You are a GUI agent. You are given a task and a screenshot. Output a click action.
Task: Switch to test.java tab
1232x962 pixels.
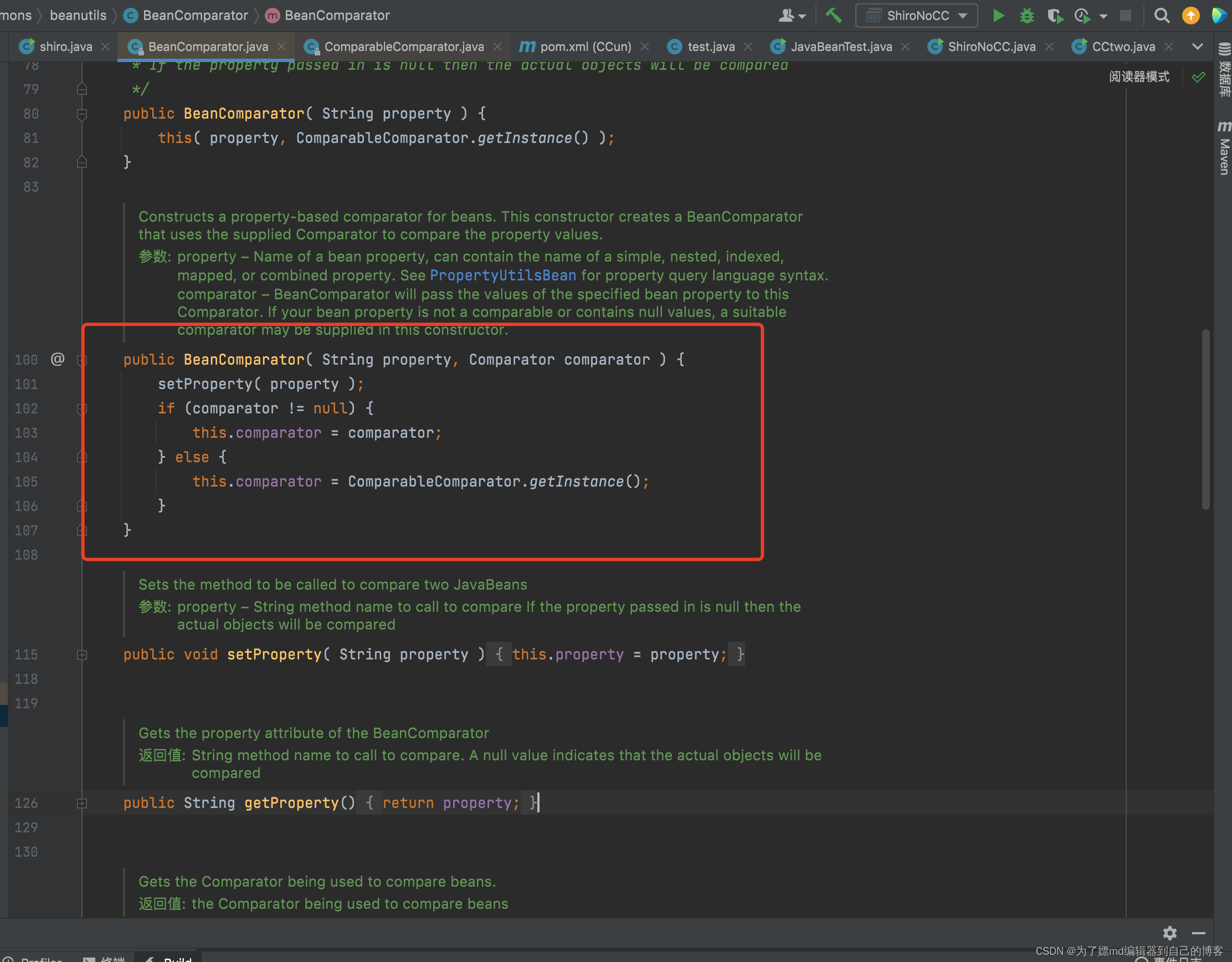tap(702, 47)
